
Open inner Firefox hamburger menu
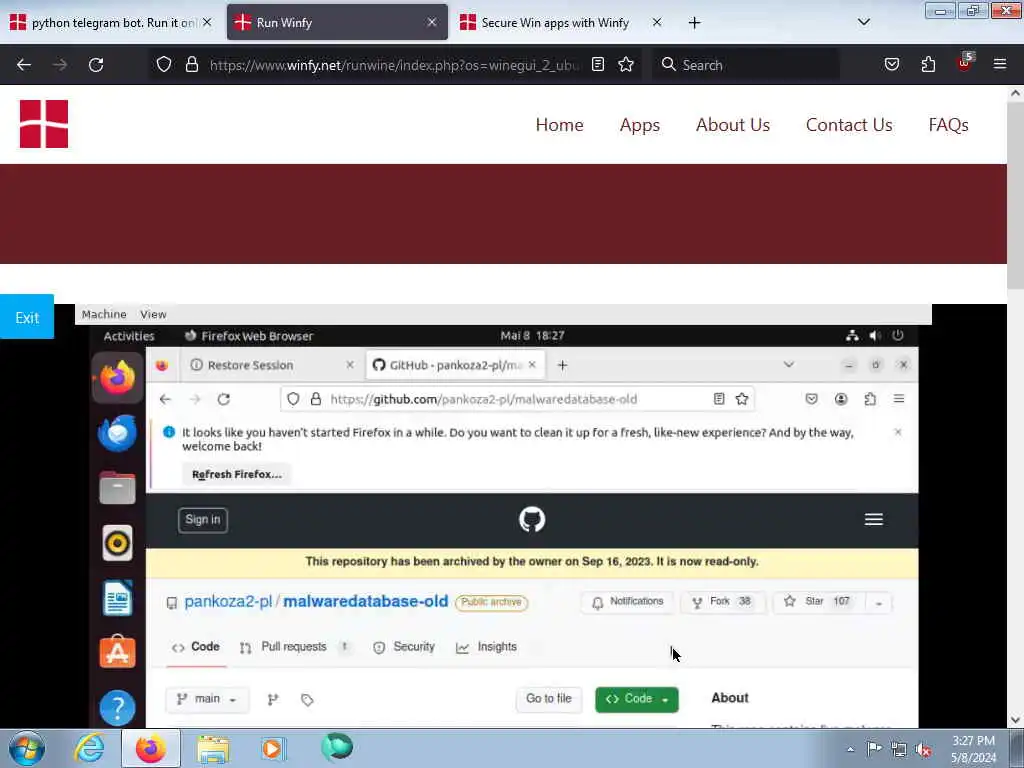tap(899, 399)
